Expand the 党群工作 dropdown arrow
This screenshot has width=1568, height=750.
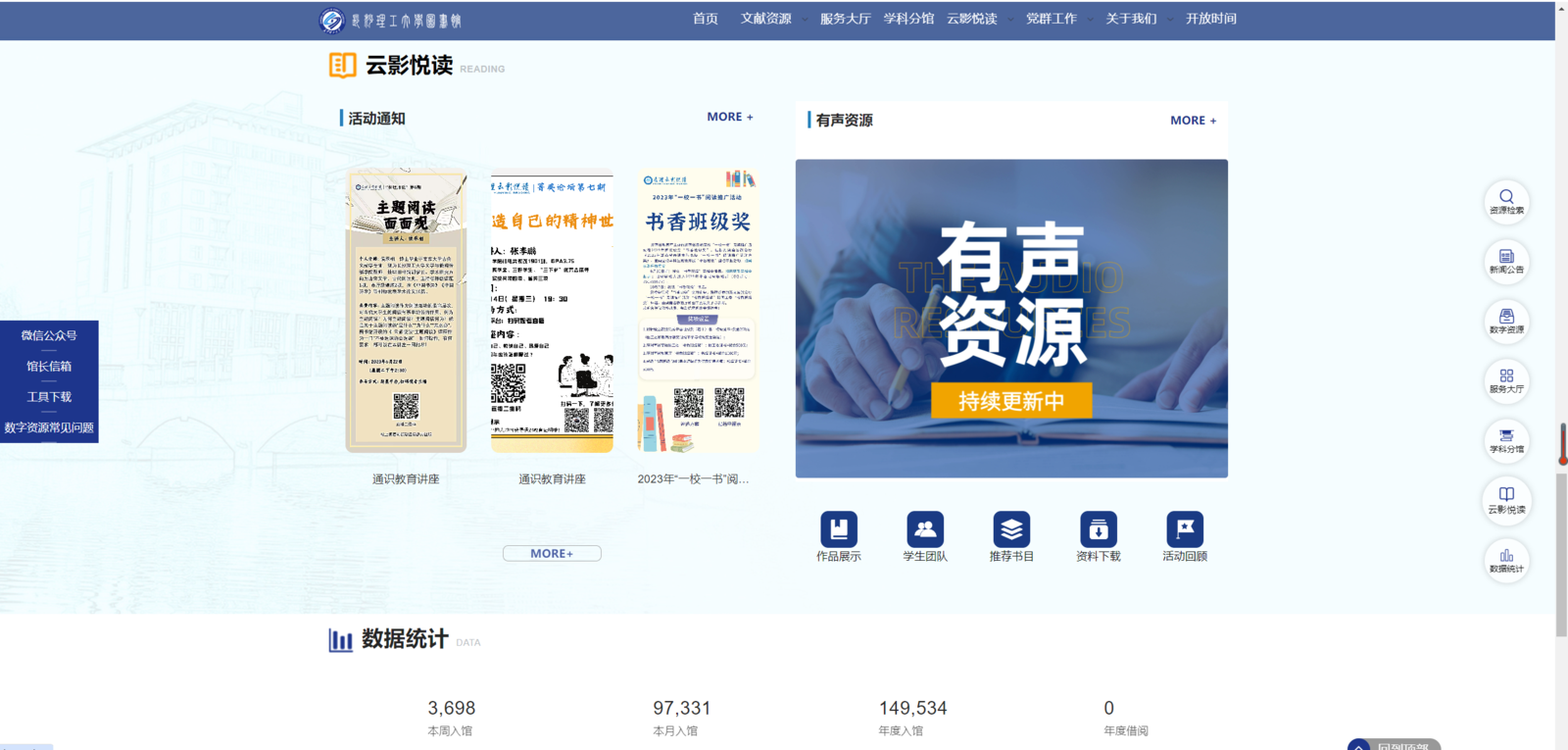click(1090, 20)
